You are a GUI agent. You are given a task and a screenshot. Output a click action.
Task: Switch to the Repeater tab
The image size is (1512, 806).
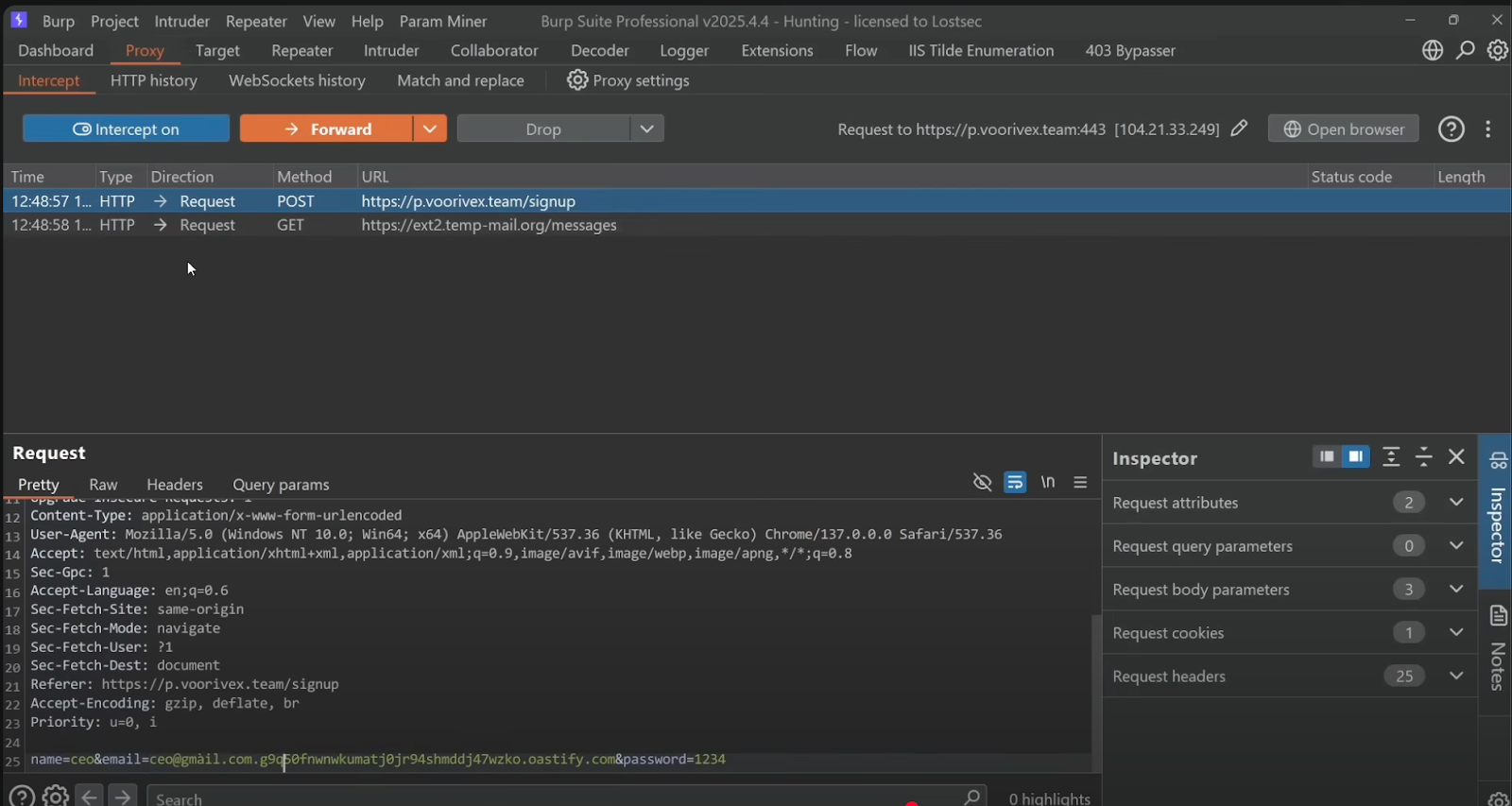301,50
